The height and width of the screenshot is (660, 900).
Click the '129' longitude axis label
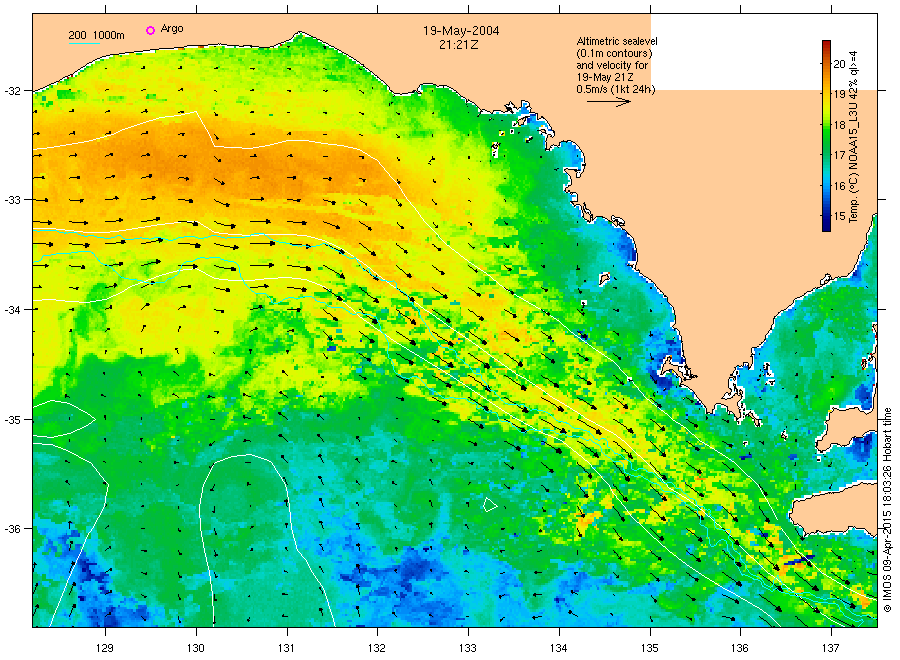pos(104,648)
